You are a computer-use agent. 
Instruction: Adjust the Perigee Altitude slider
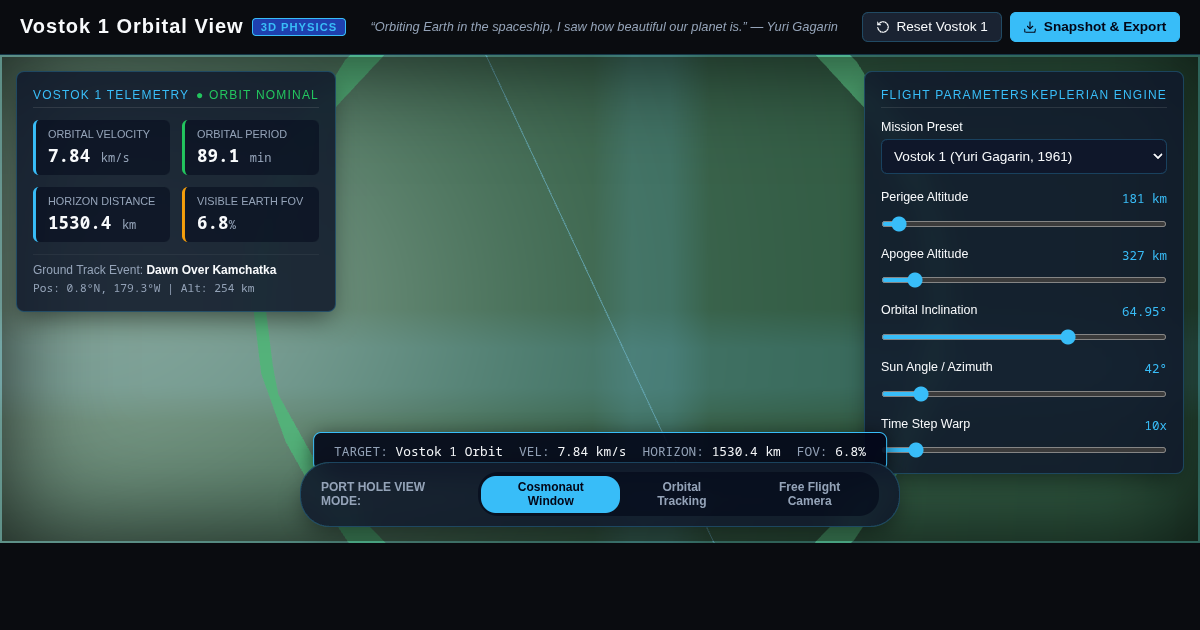[x=1024, y=224]
